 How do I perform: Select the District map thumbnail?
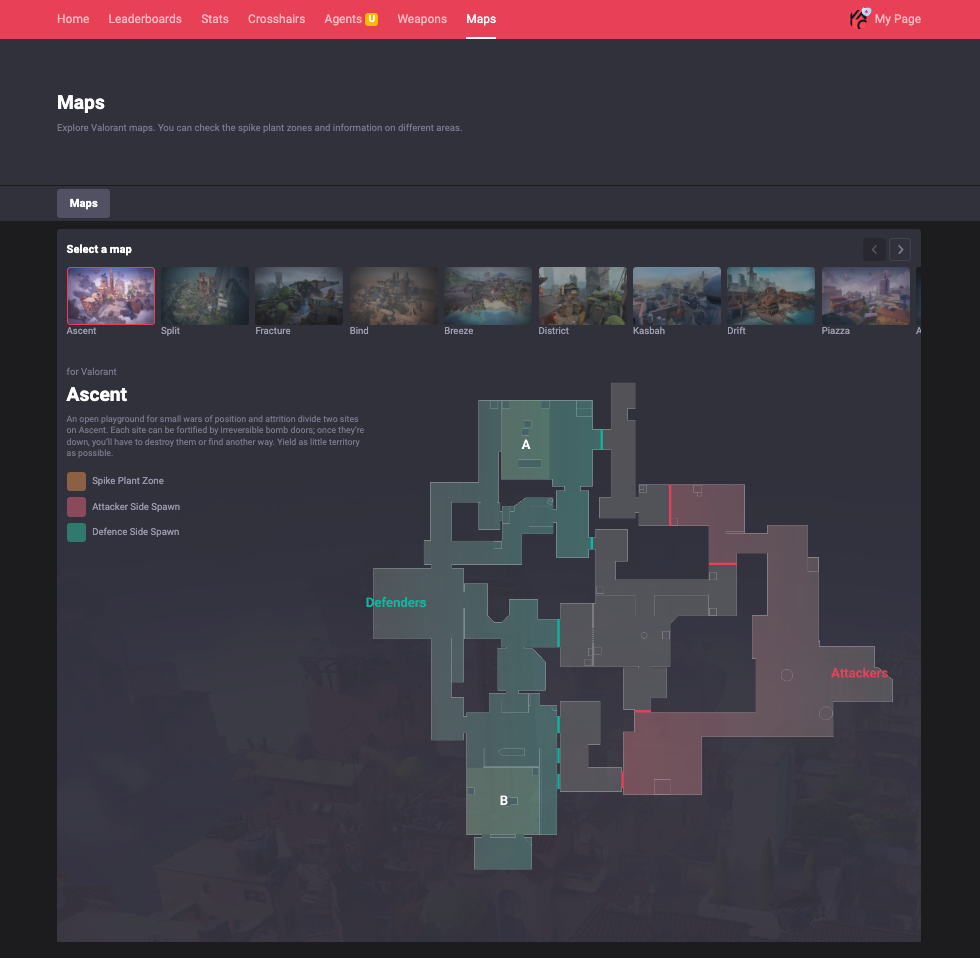click(x=582, y=296)
